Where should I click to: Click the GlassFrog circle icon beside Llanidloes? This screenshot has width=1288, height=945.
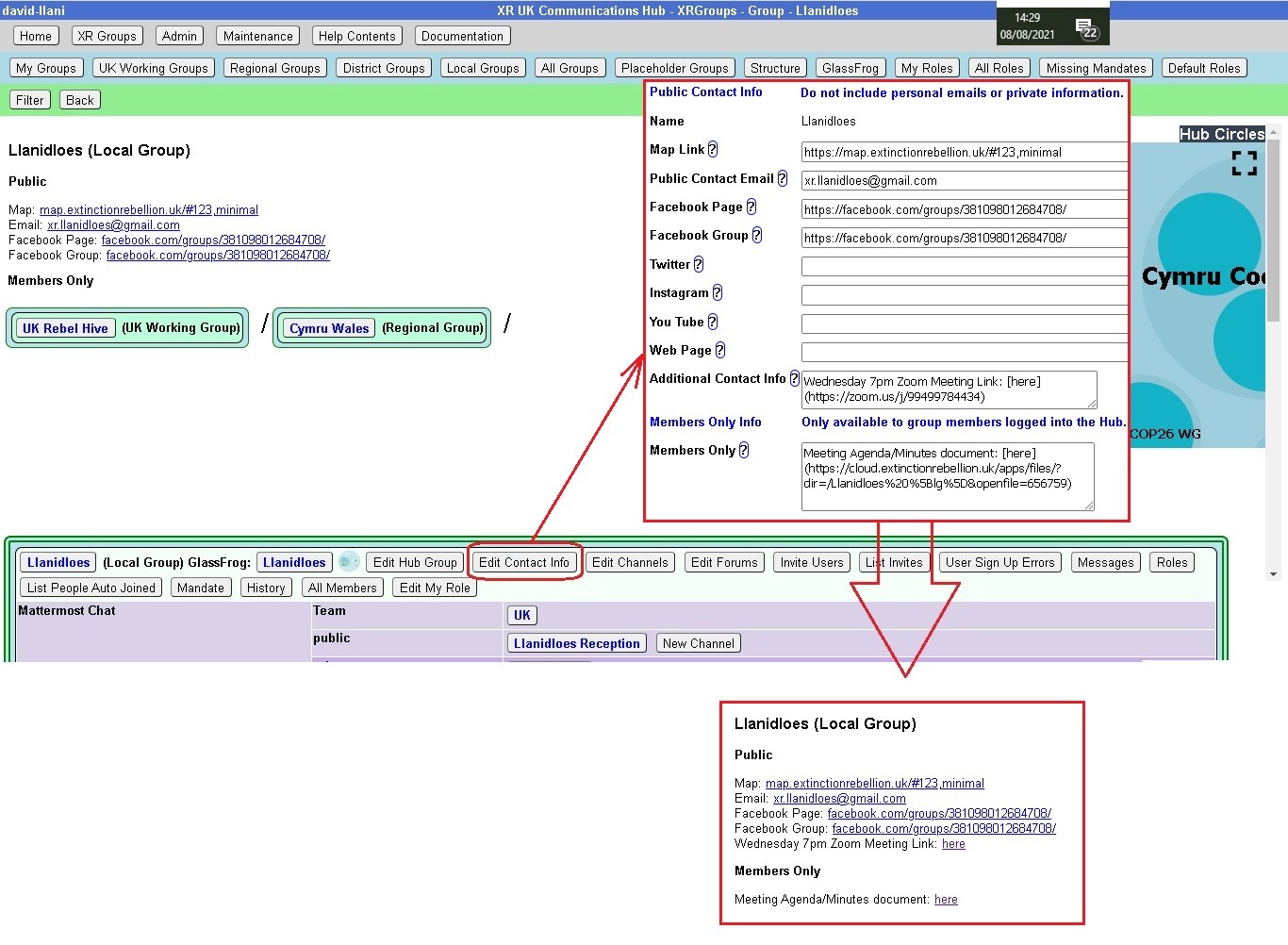pos(349,561)
